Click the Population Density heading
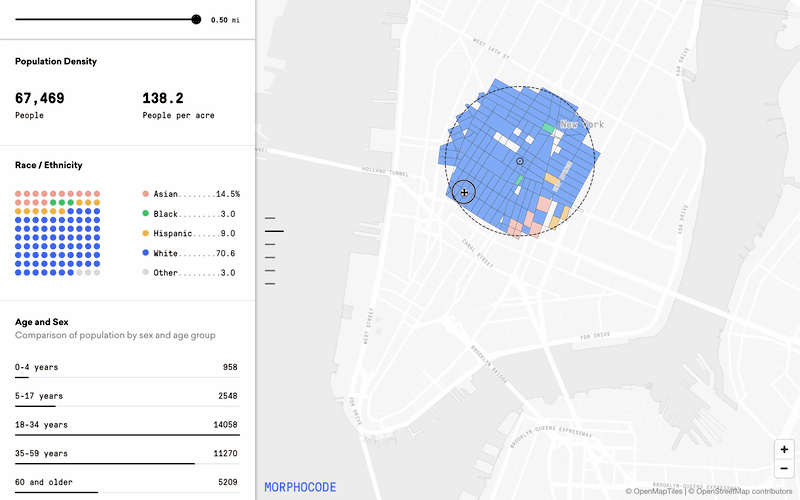This screenshot has width=800, height=500. [56, 61]
